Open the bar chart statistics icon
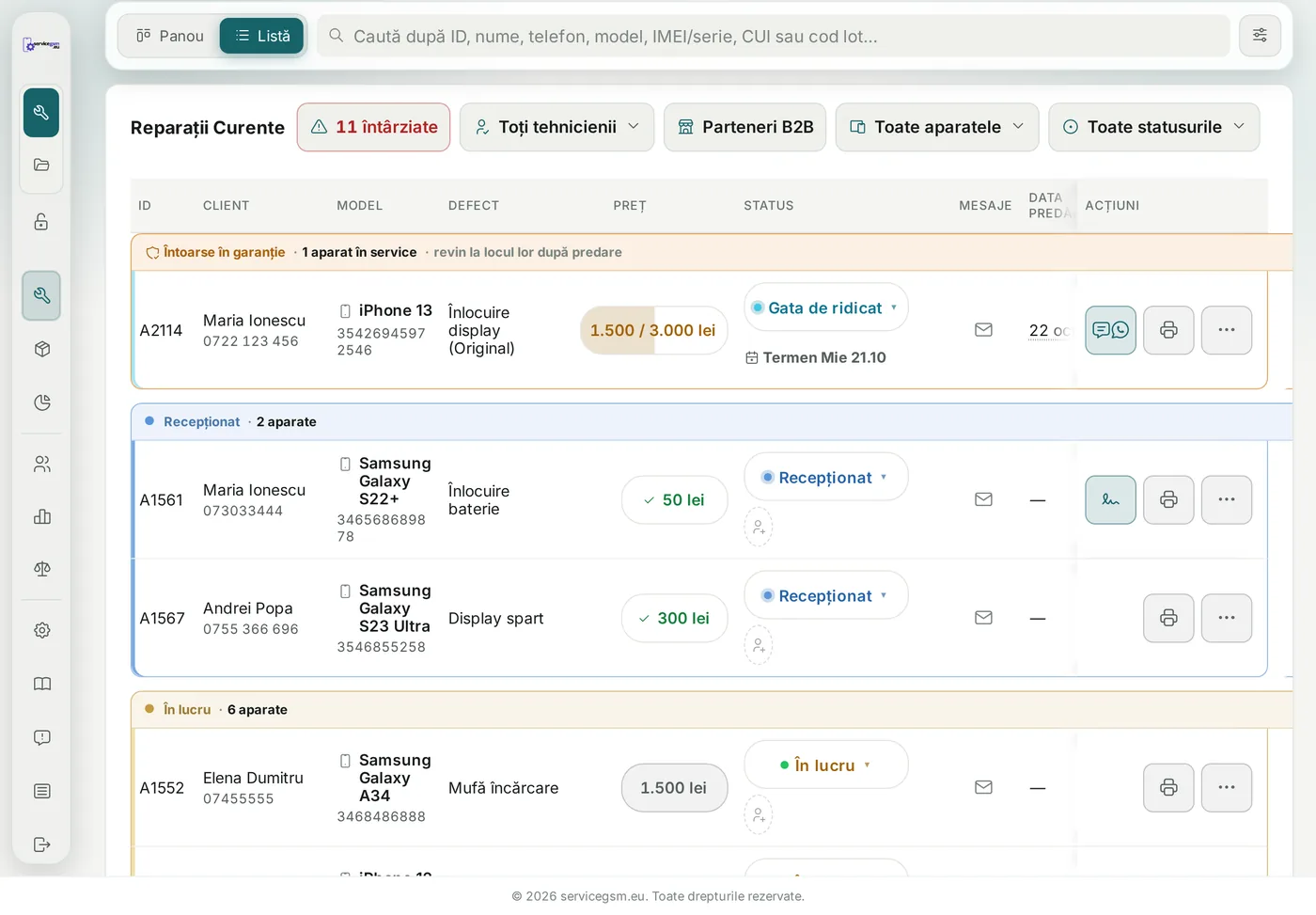The height and width of the screenshot is (915, 1316). click(41, 516)
